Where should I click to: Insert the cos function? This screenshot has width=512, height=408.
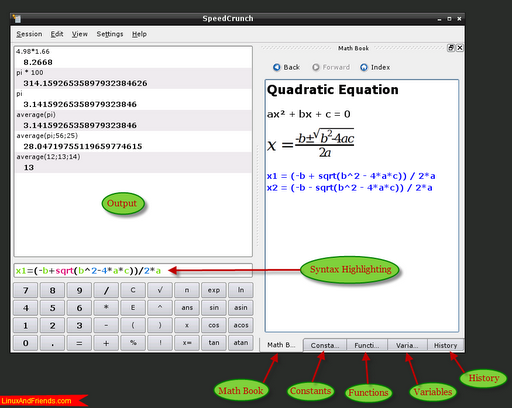(x=214, y=325)
